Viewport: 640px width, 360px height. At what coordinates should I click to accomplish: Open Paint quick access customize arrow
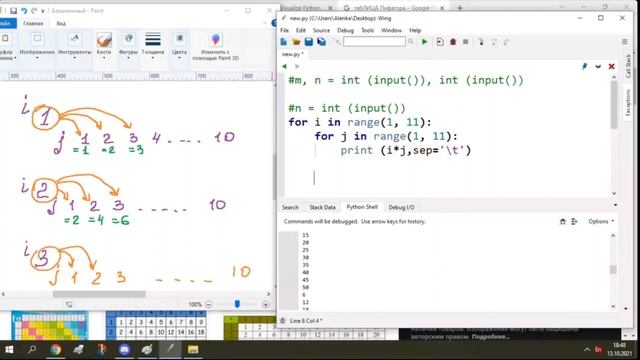[x=43, y=11]
